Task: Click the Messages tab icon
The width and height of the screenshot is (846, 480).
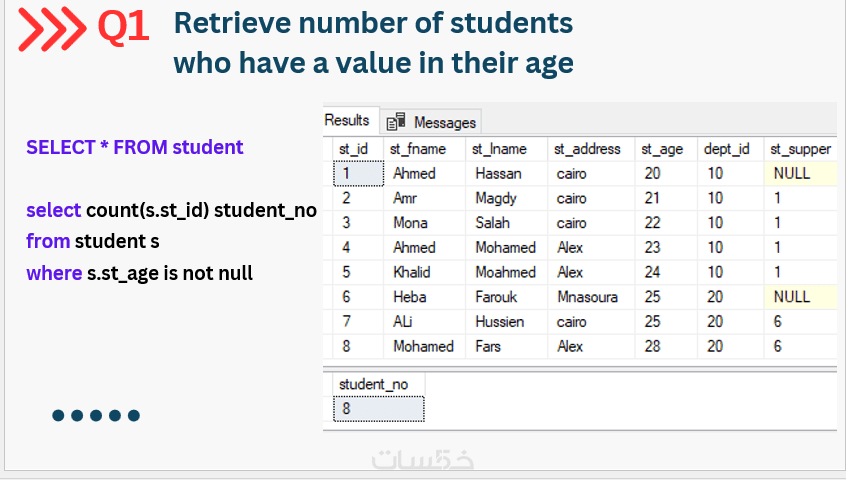Action: 396,122
